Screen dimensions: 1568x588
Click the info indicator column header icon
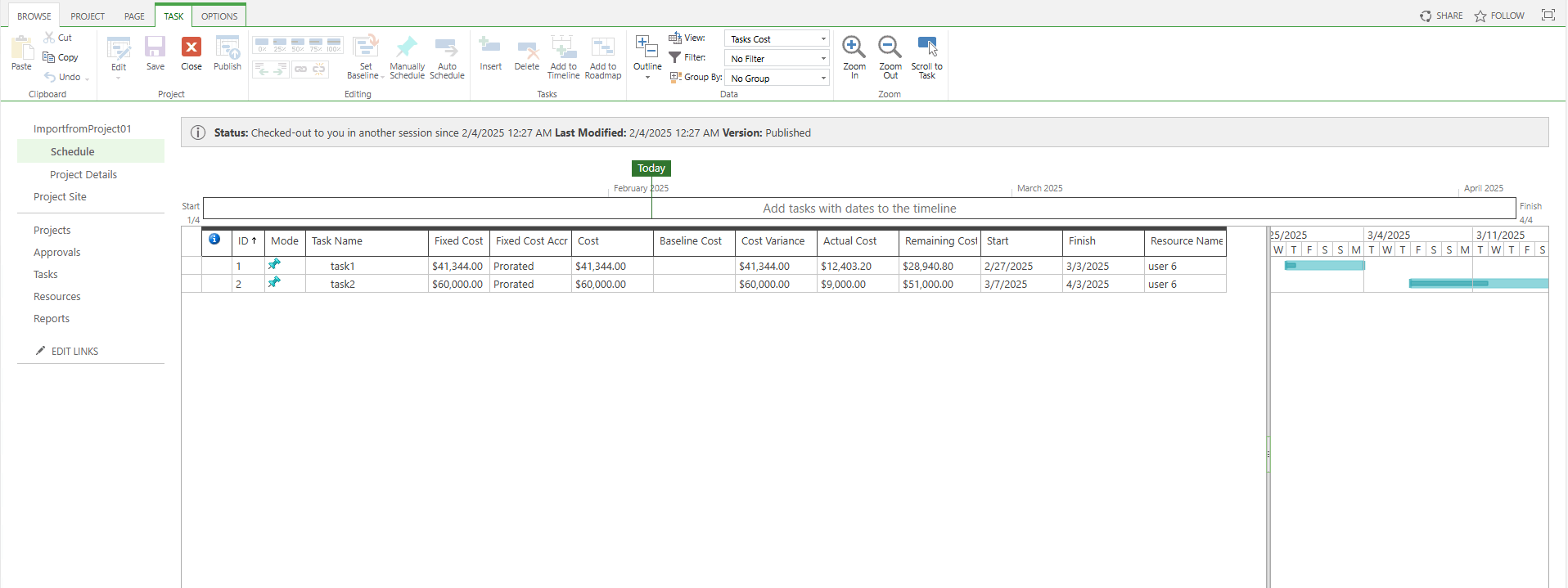tap(214, 240)
